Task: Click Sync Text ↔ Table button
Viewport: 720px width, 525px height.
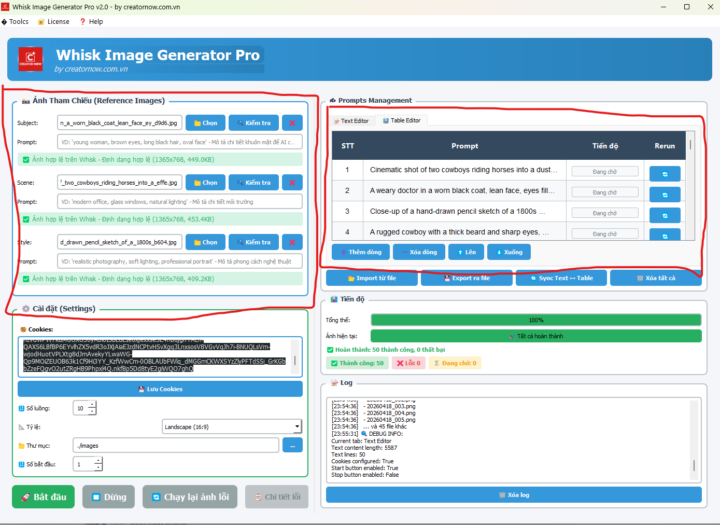Action: tap(561, 278)
